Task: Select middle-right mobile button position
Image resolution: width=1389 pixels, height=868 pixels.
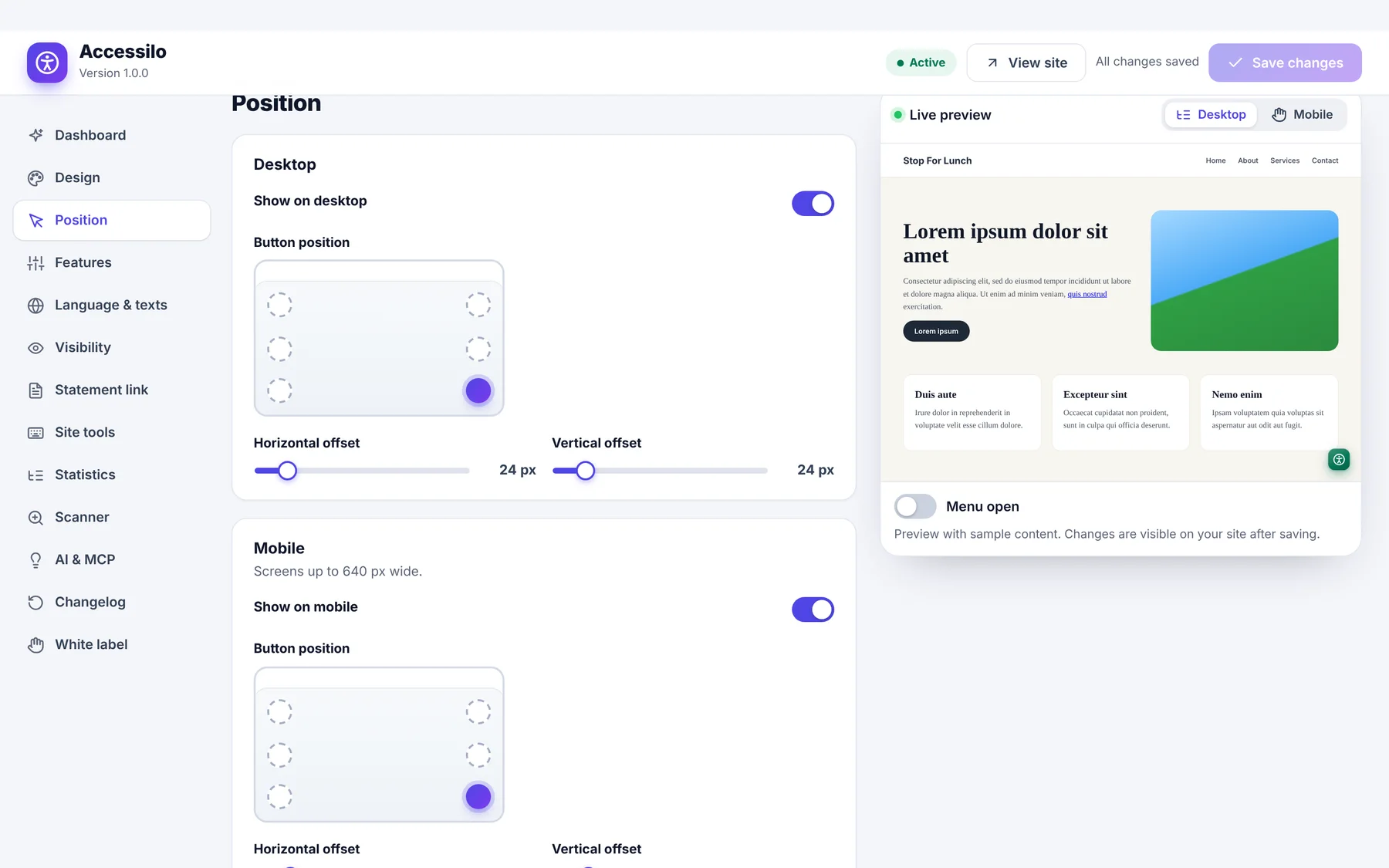Action: point(478,755)
